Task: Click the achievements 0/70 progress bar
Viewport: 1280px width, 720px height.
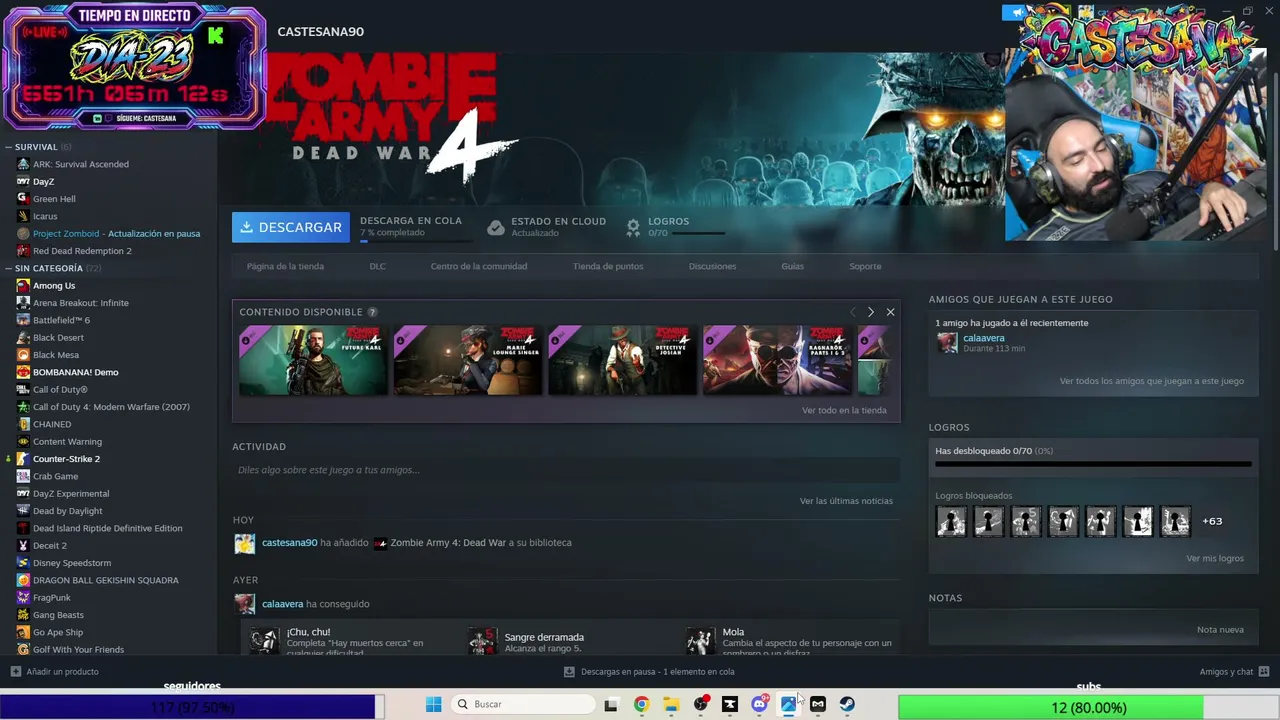Action: [x=1093, y=464]
